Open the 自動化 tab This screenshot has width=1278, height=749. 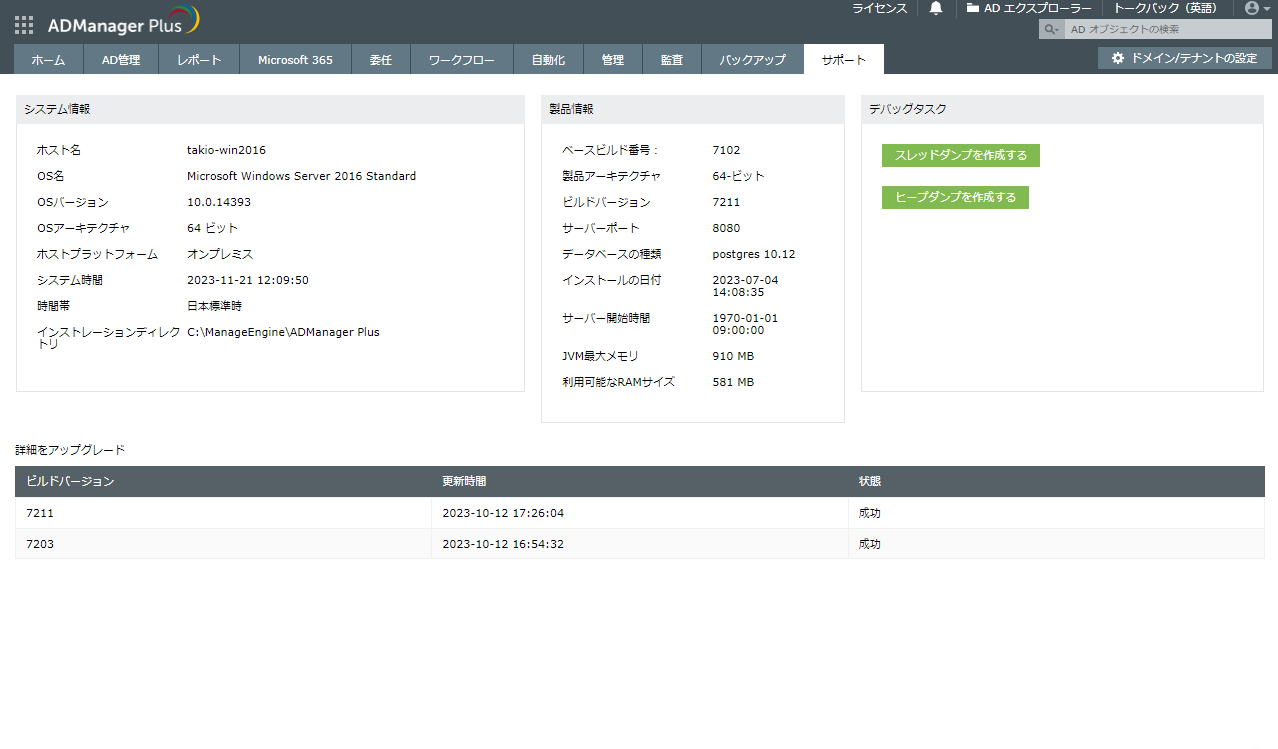pyautogui.click(x=548, y=60)
